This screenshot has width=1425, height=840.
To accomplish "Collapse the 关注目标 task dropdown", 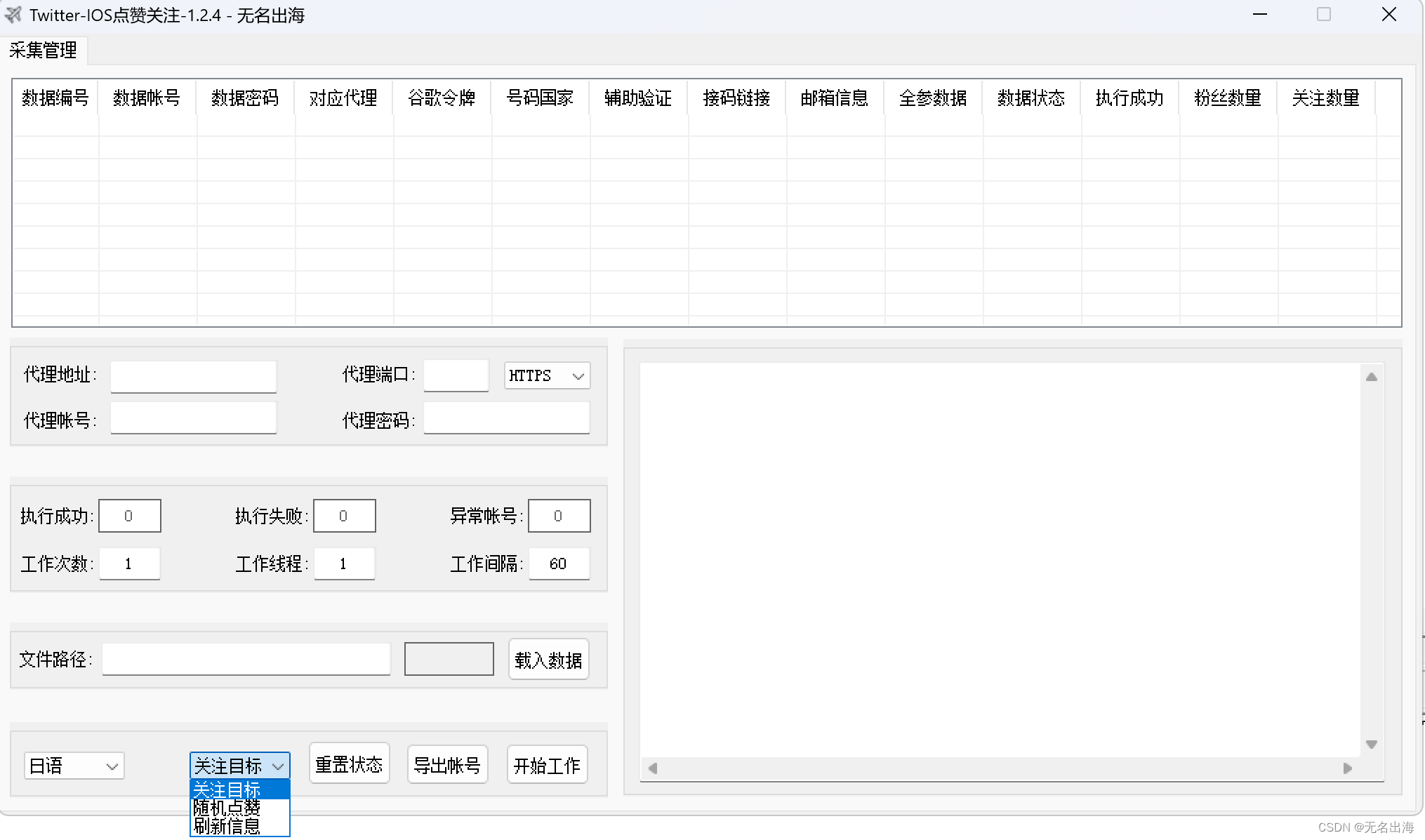I will pos(239,766).
